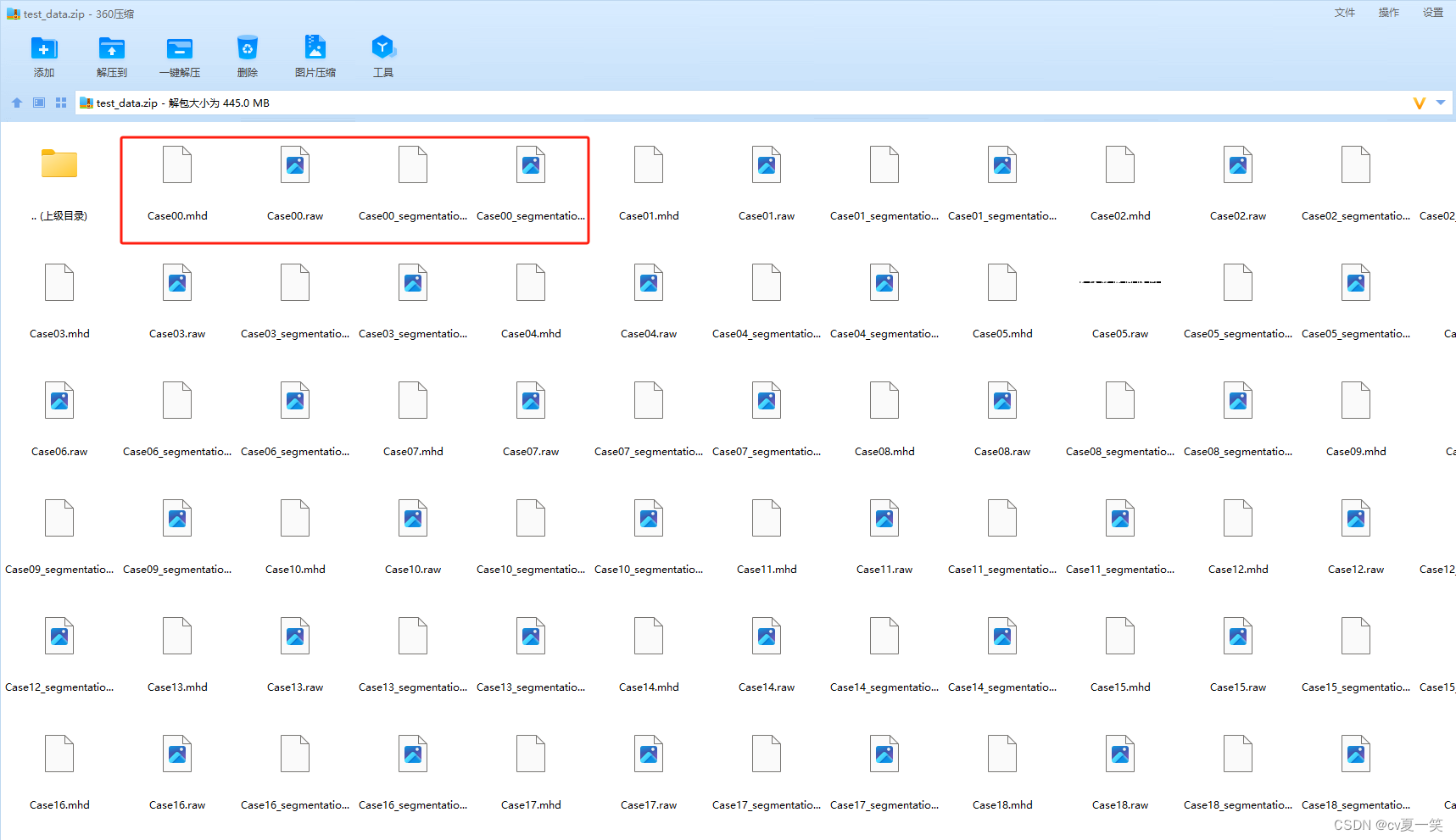1456x840 pixels.
Task: Expand the address bar history dropdown arrow
Action: pos(1441,103)
